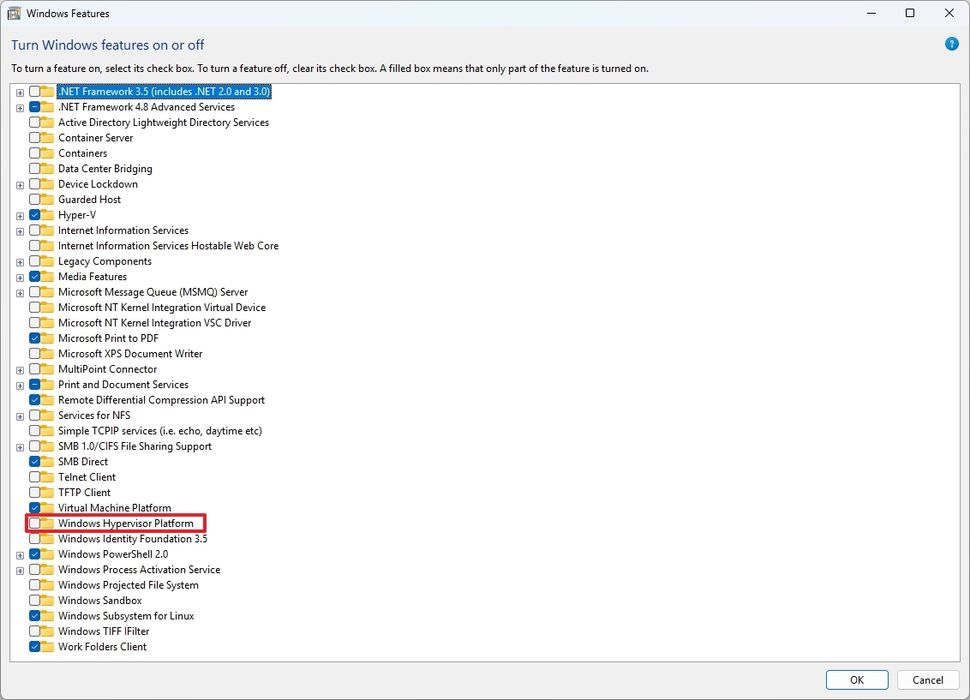Expand Services for NFS
The height and width of the screenshot is (700, 970).
click(19, 415)
